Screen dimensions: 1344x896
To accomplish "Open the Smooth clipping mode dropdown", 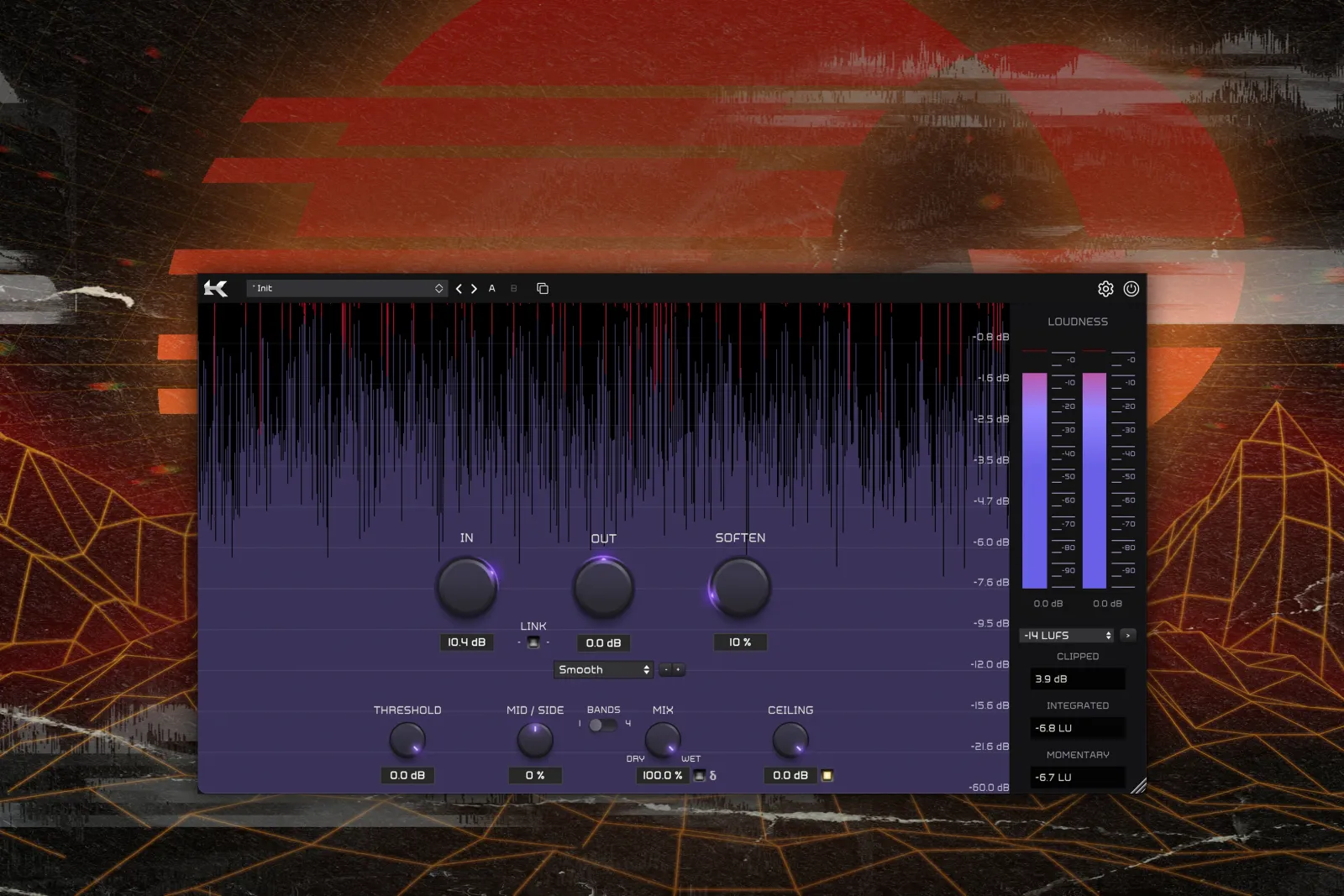I will click(x=604, y=669).
